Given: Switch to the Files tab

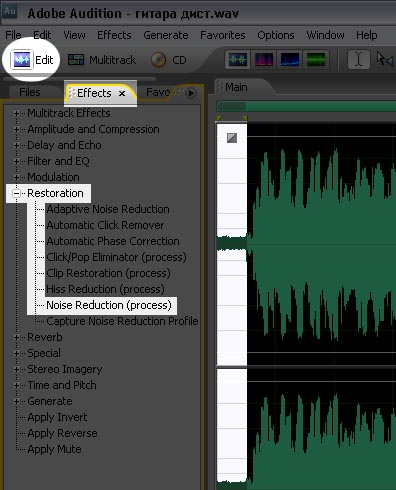Looking at the screenshot, I should click(x=30, y=92).
